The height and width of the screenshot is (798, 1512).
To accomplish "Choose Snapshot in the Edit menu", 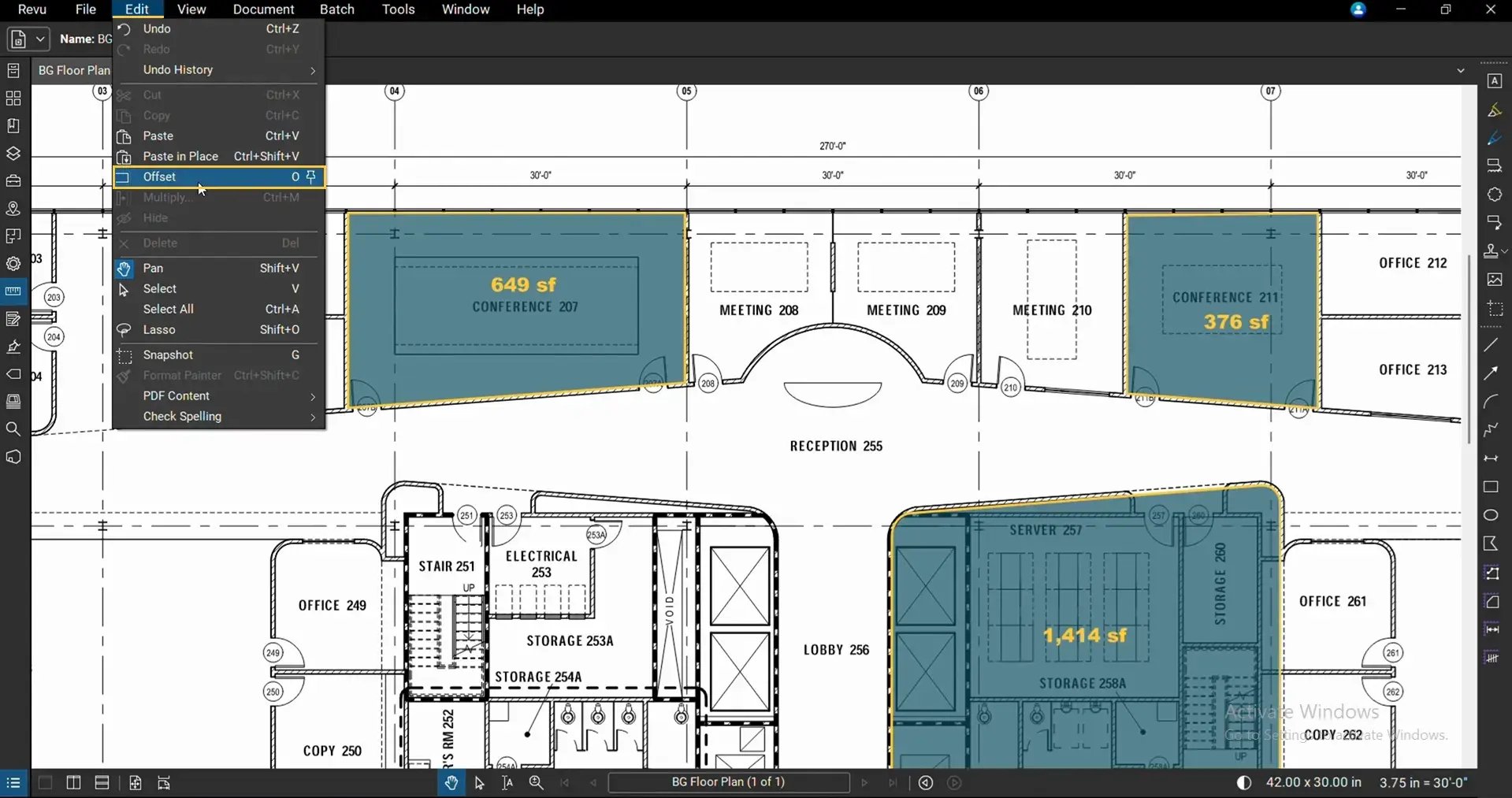I will click(219, 355).
